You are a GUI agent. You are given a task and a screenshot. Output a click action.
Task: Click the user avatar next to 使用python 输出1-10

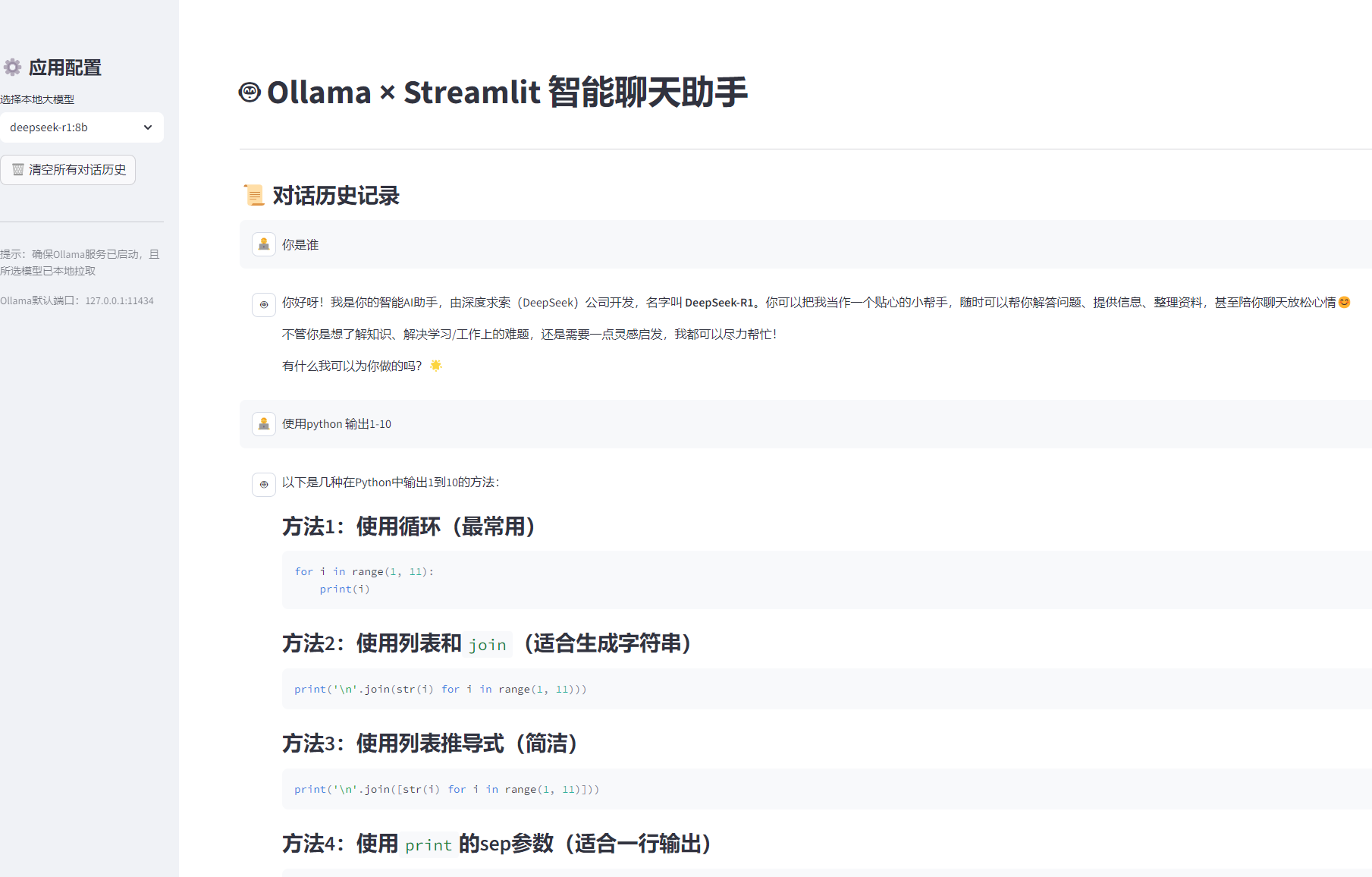pyautogui.click(x=263, y=424)
